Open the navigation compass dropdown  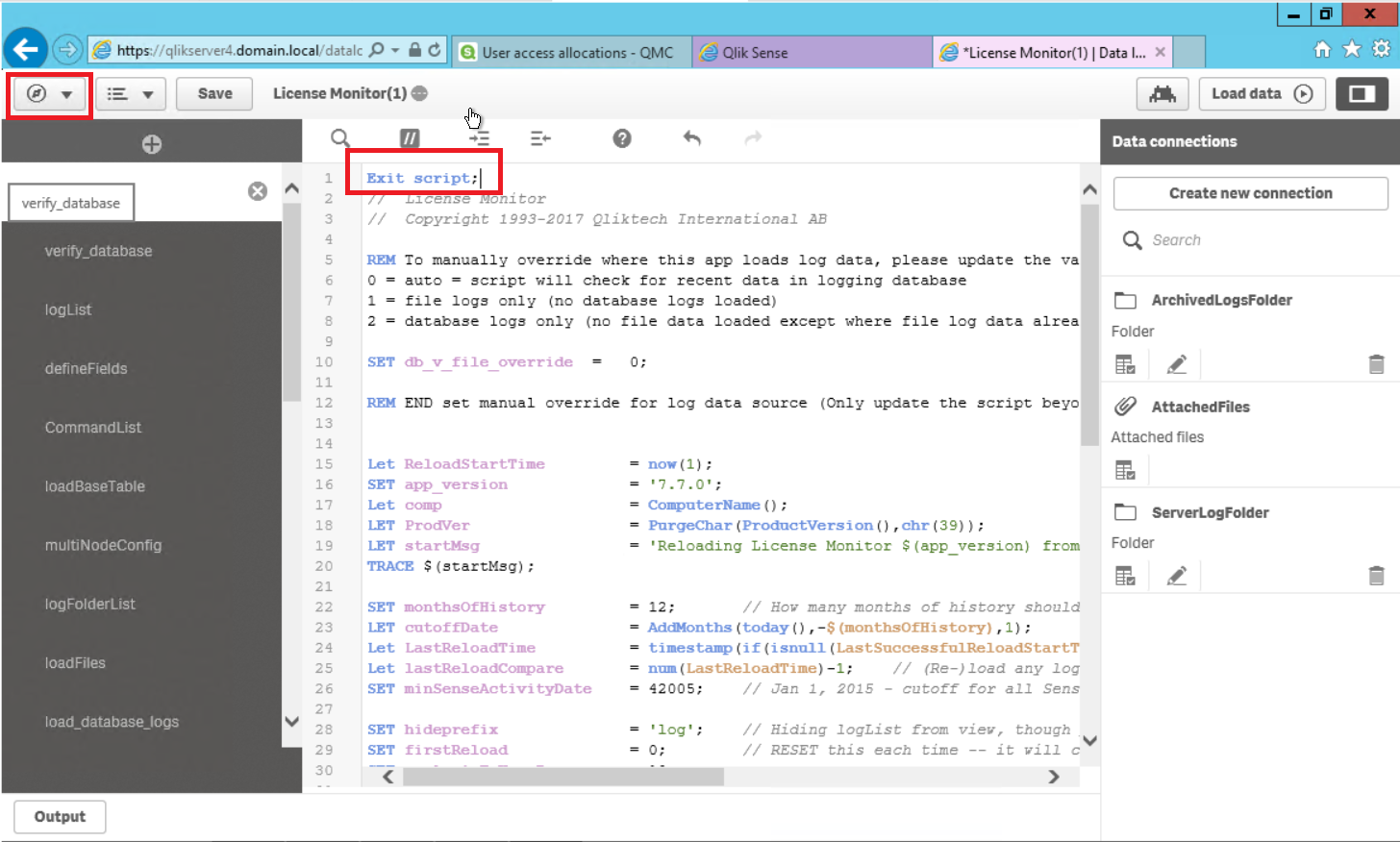click(x=50, y=94)
